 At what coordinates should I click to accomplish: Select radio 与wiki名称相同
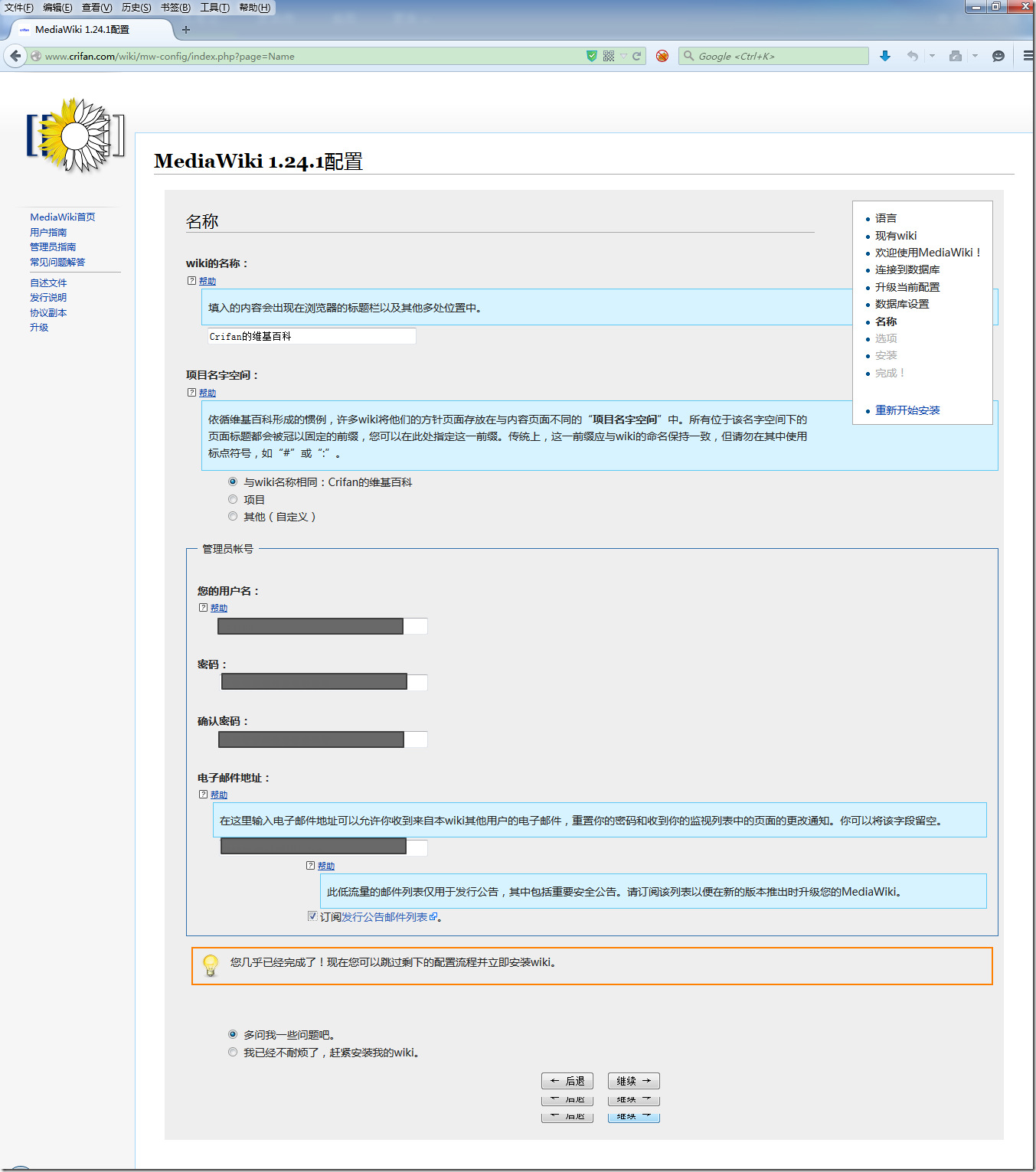point(233,482)
